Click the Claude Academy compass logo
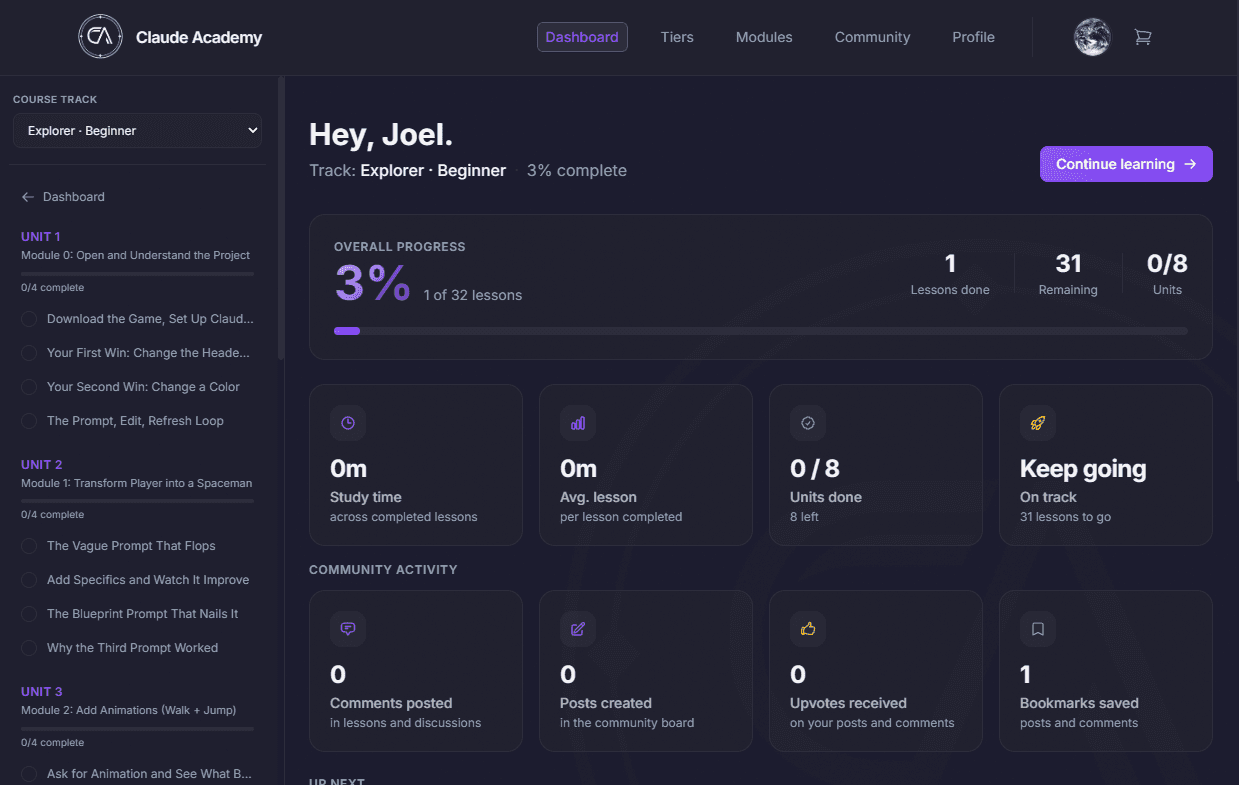The height and width of the screenshot is (785, 1239). [99, 37]
